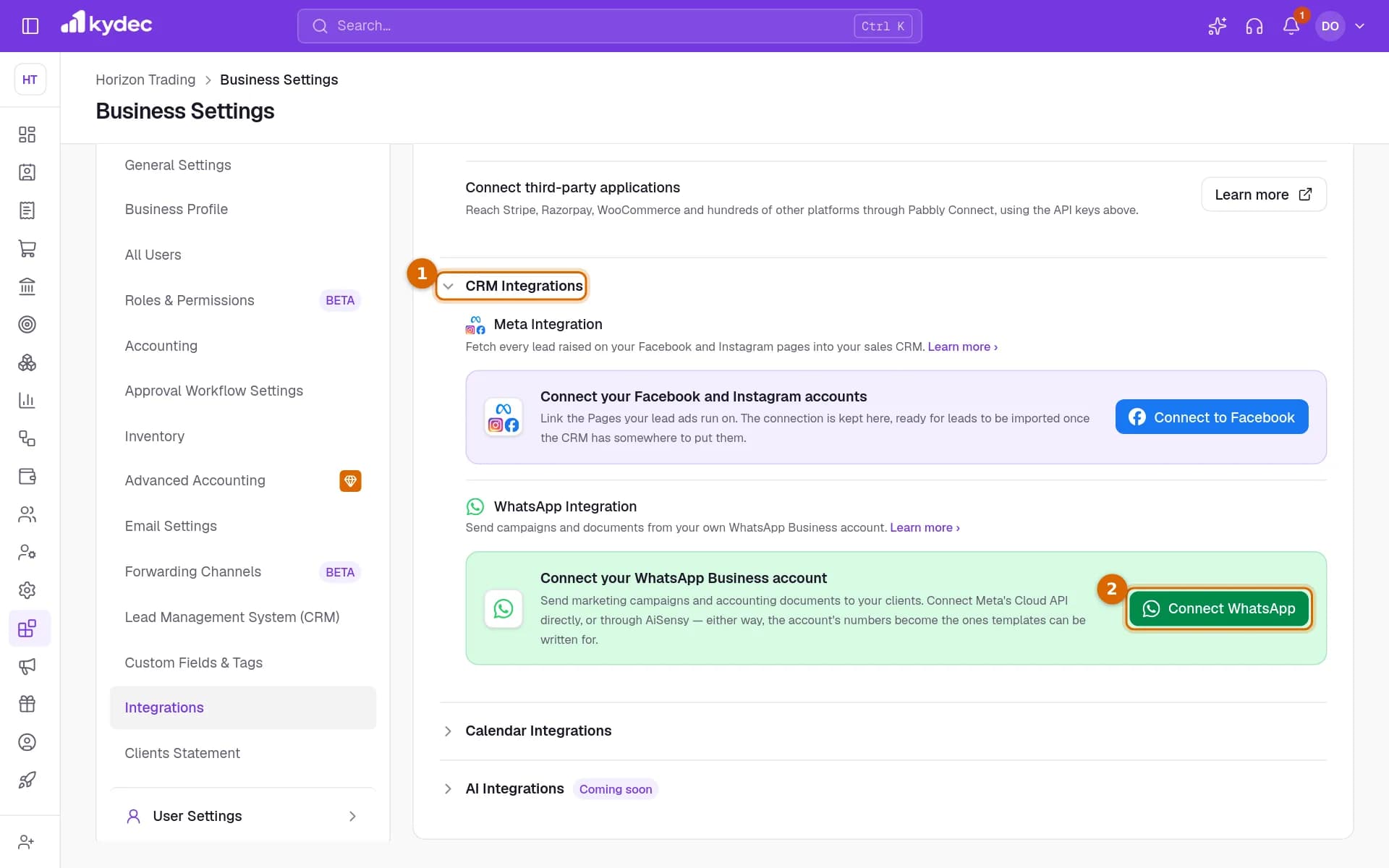Viewport: 1389px width, 868px height.
Task: Click the Advanced Accounting premium gem badge
Action: 350,481
